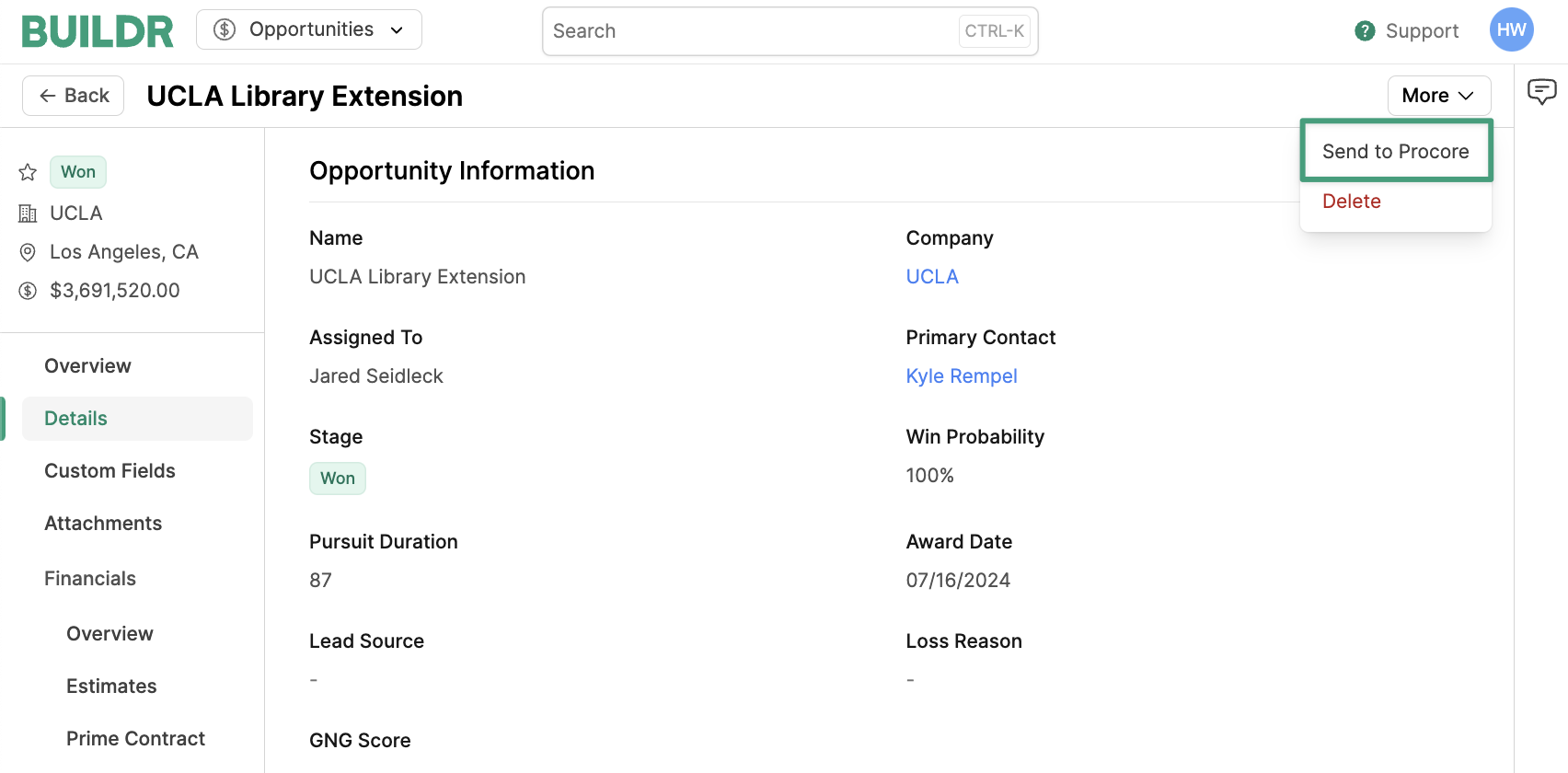Image resolution: width=1568 pixels, height=773 pixels.
Task: Click the Support question mark icon
Action: [1365, 31]
